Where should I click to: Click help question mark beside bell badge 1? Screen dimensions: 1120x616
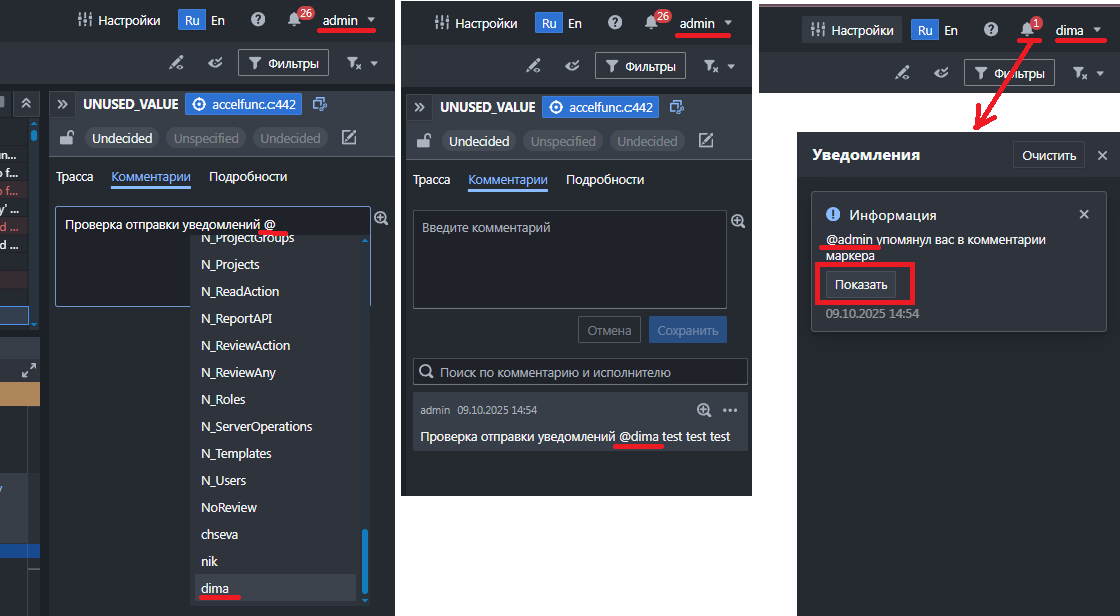point(990,30)
